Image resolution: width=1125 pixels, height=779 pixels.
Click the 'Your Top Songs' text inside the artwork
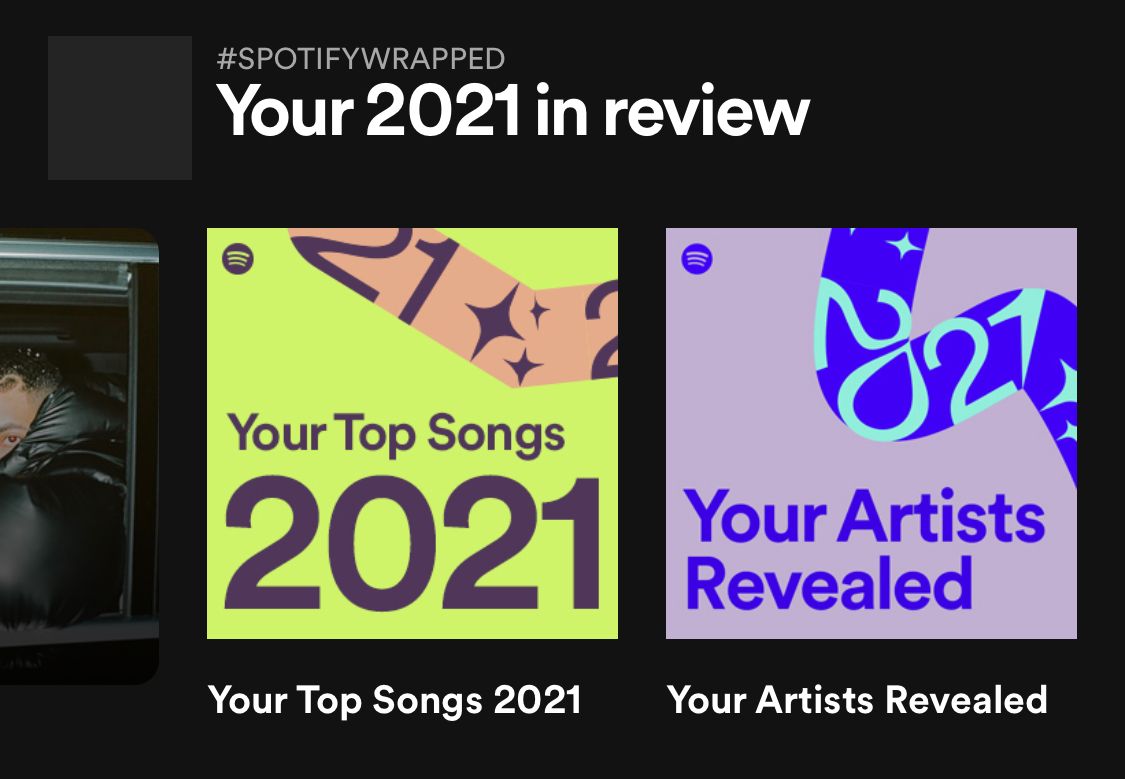tap(397, 434)
